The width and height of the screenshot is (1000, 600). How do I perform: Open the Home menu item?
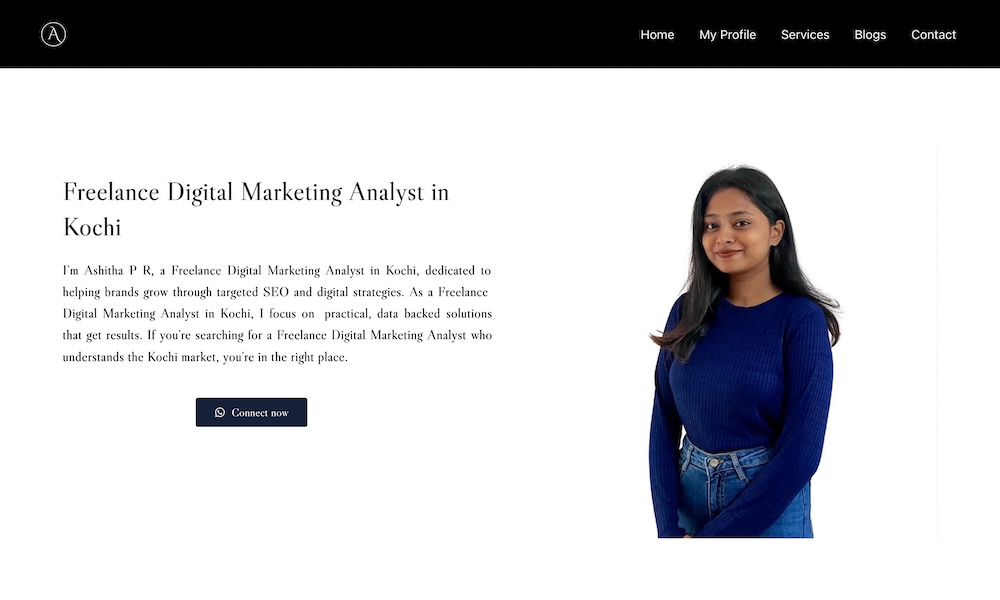click(x=657, y=35)
